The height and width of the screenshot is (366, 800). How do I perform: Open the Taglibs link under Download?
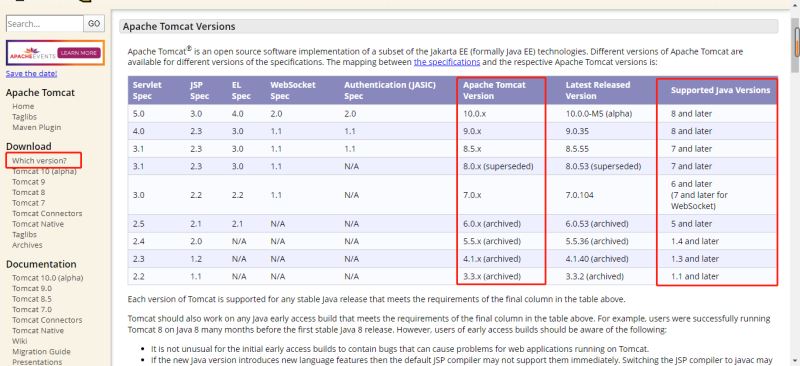click(24, 234)
